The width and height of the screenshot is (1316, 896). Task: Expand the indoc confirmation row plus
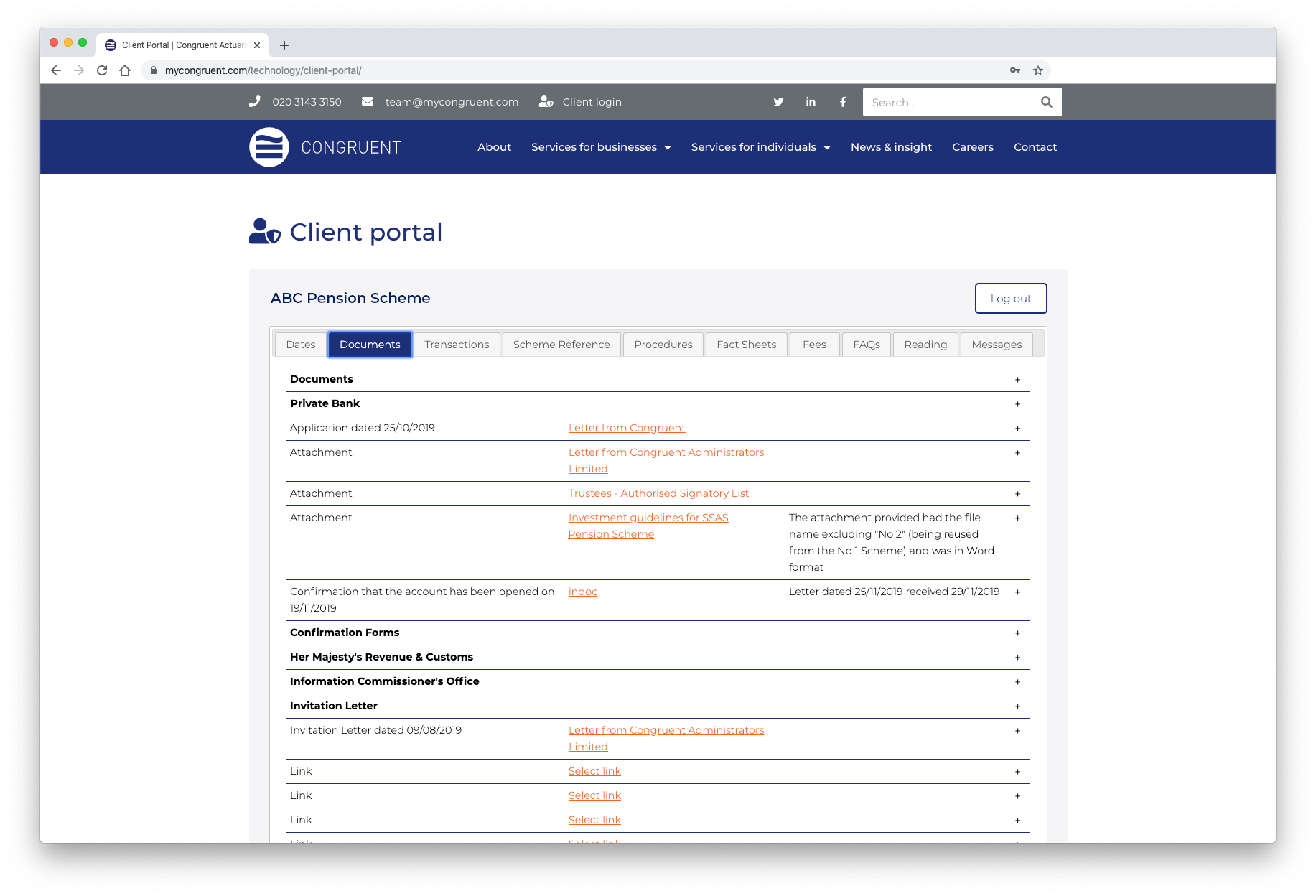[x=1017, y=592]
